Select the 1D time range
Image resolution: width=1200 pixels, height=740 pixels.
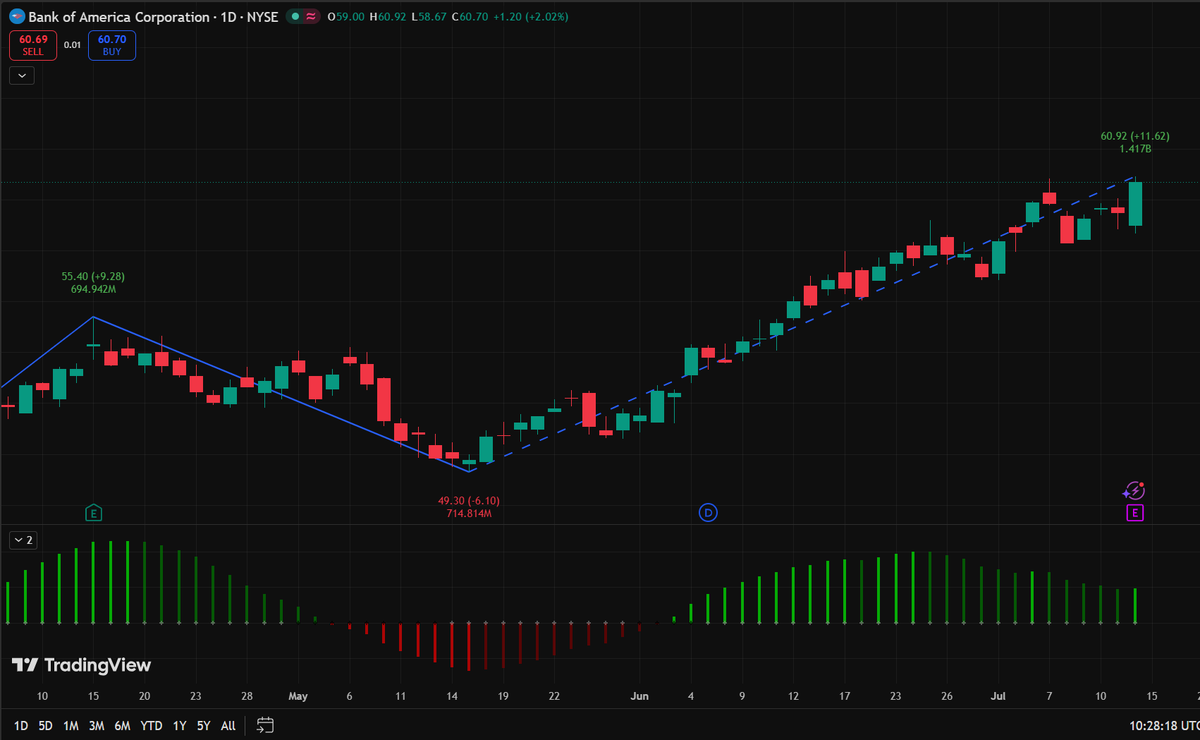(x=21, y=725)
